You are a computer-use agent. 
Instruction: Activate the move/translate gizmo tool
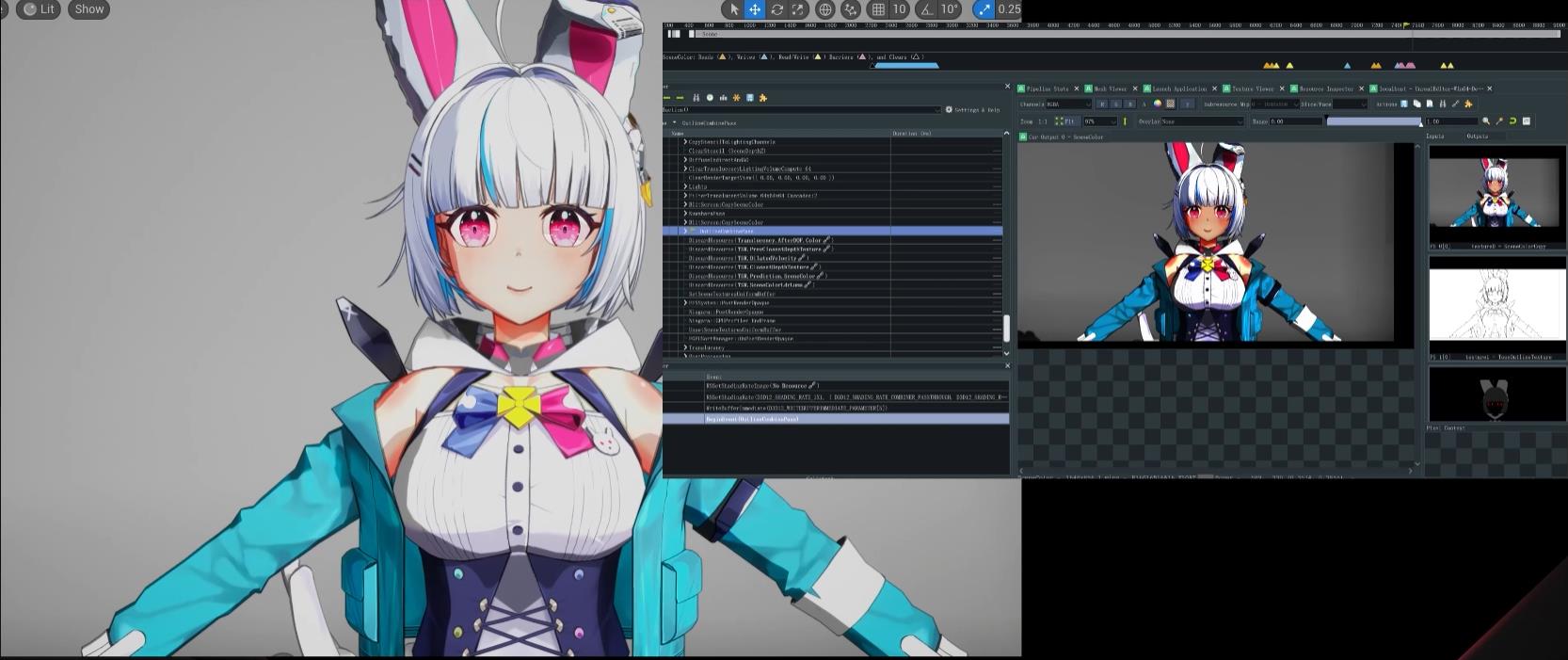pyautogui.click(x=755, y=9)
